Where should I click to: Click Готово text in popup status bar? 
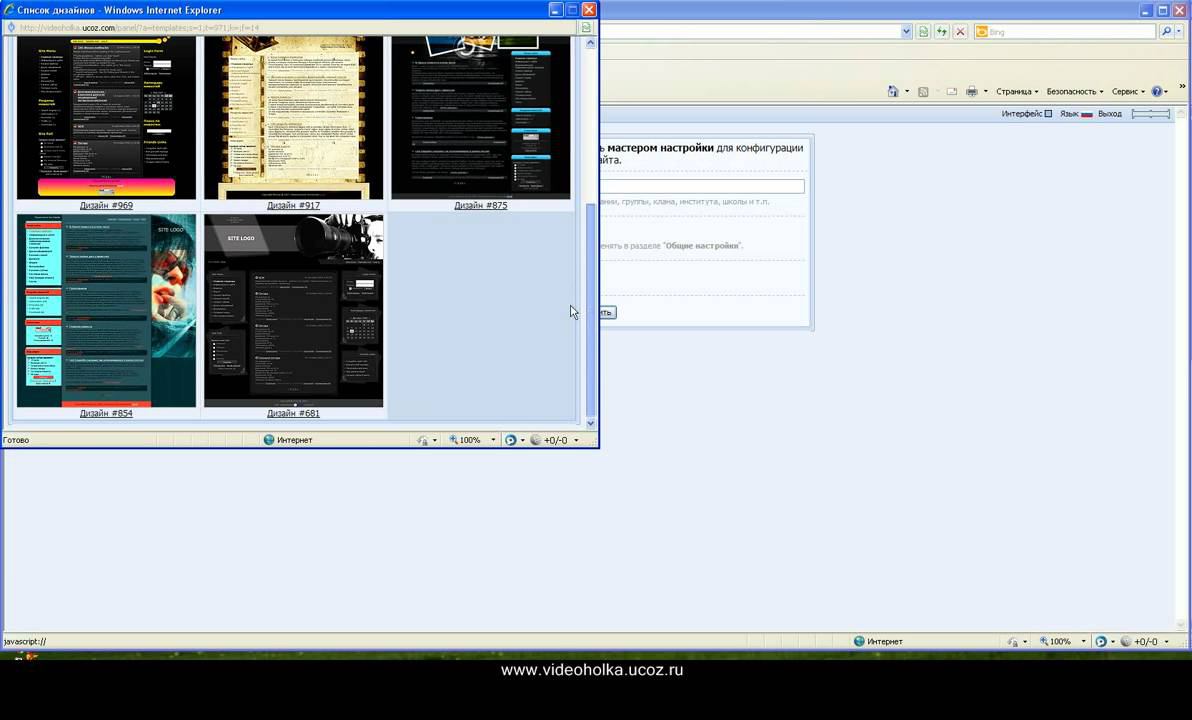click(16, 440)
